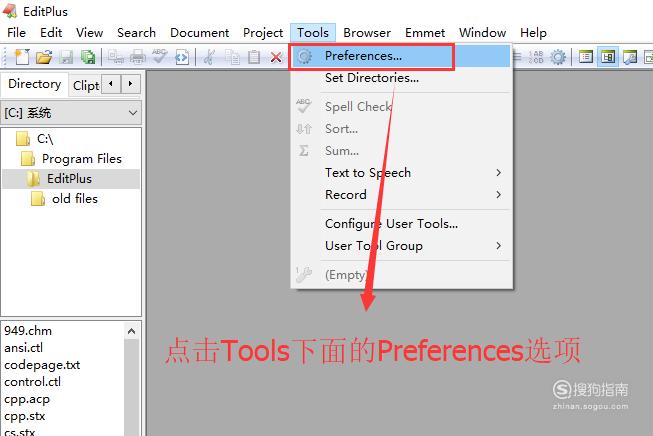Open the File menu
The image size is (653, 436).
coord(16,32)
